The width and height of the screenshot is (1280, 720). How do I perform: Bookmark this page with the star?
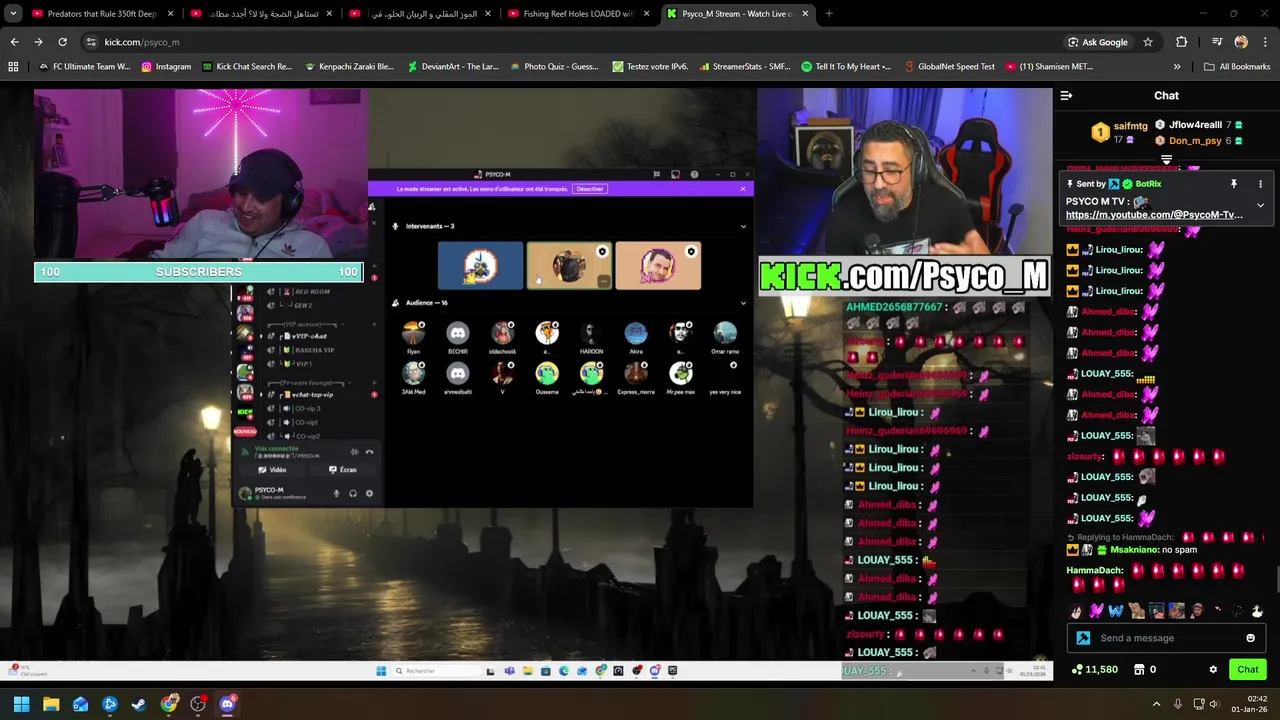(x=1148, y=42)
